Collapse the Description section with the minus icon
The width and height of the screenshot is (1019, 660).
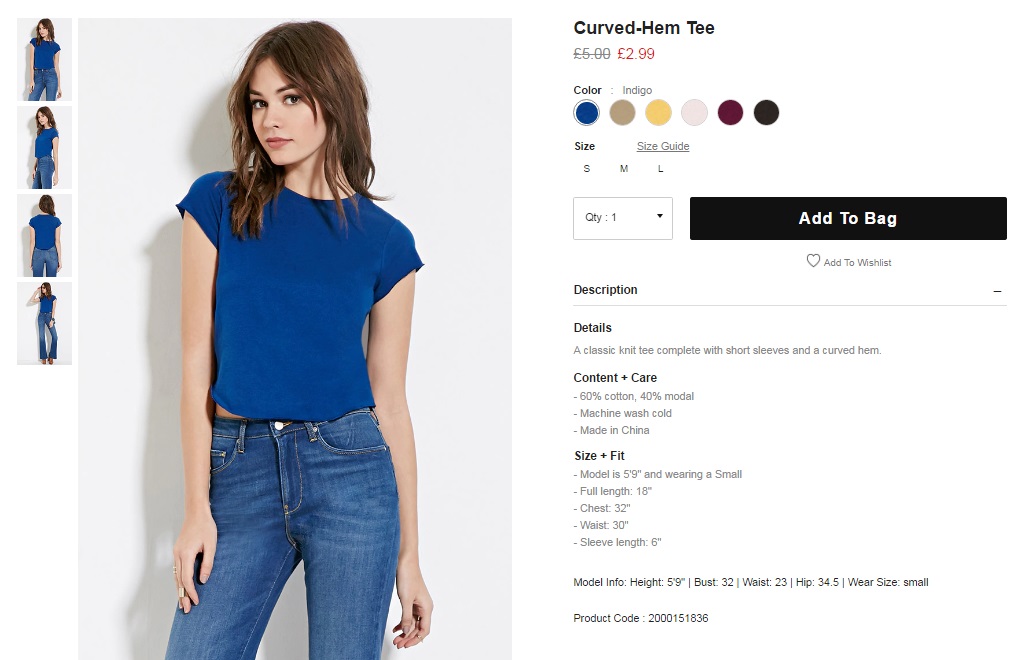coord(997,291)
